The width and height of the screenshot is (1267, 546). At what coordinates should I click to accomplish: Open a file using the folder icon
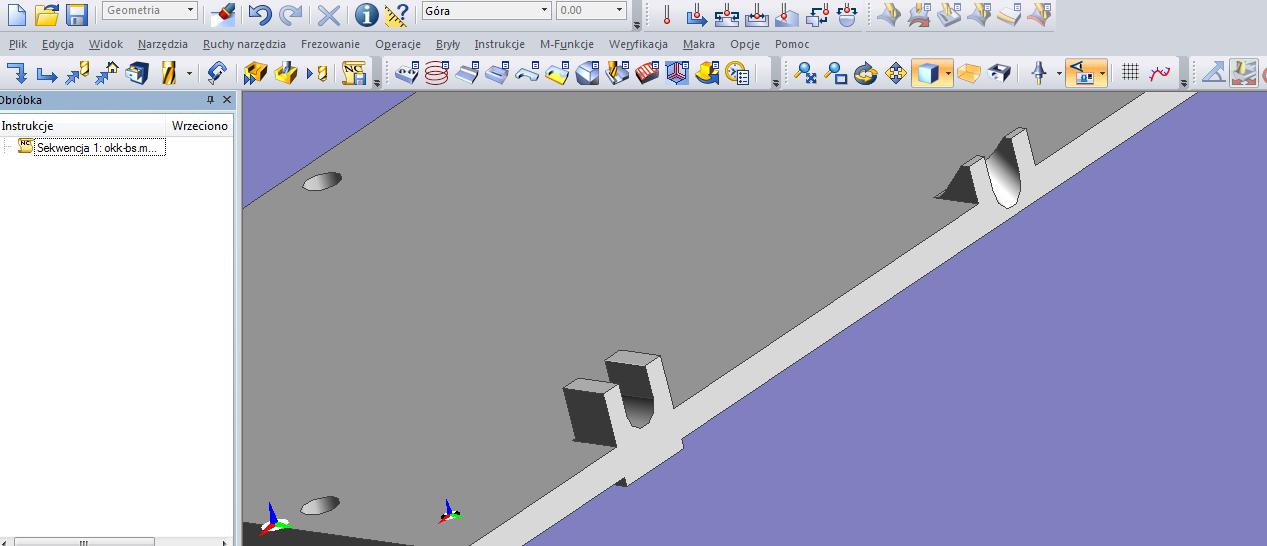pyautogui.click(x=47, y=14)
